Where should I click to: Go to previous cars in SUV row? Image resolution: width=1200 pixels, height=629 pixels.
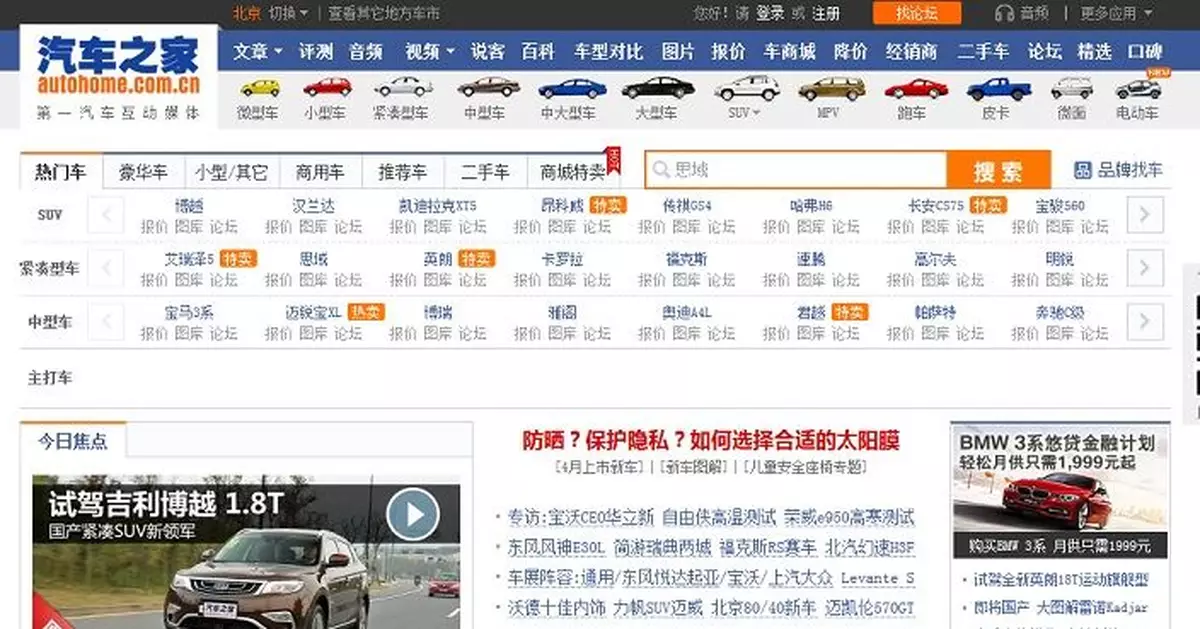(107, 214)
